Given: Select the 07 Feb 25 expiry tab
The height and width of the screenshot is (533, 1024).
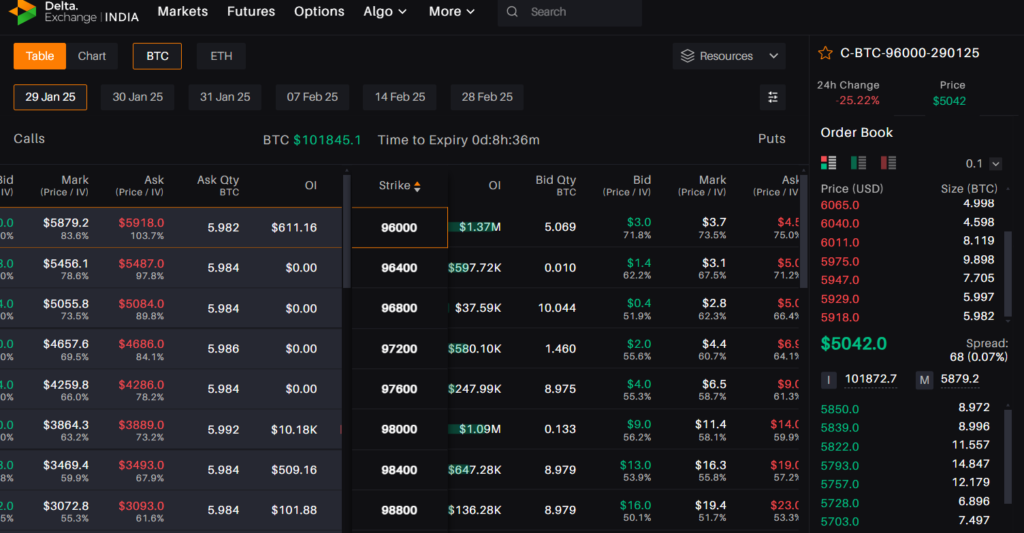Looking at the screenshot, I should [x=312, y=97].
